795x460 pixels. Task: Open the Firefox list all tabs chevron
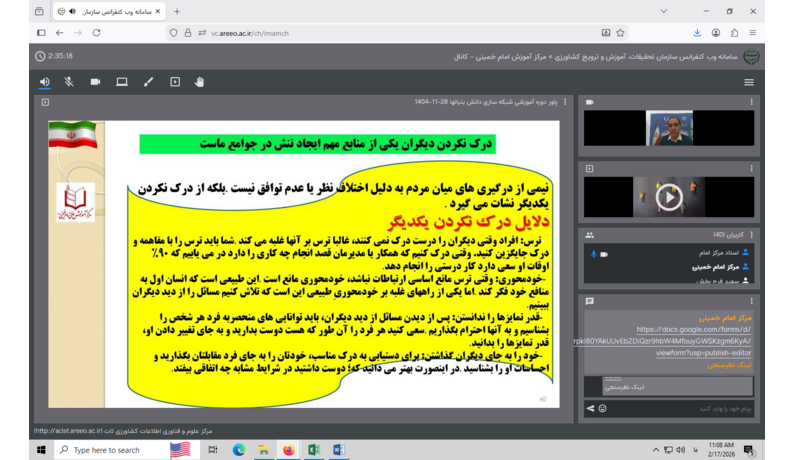point(663,11)
